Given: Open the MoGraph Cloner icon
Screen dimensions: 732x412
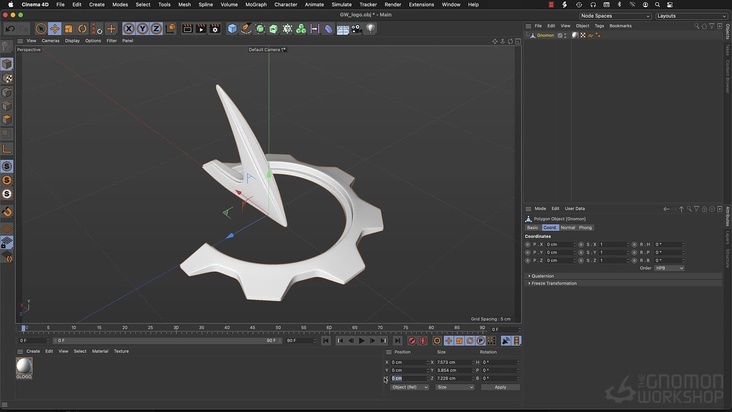Looking at the screenshot, I should click(301, 29).
